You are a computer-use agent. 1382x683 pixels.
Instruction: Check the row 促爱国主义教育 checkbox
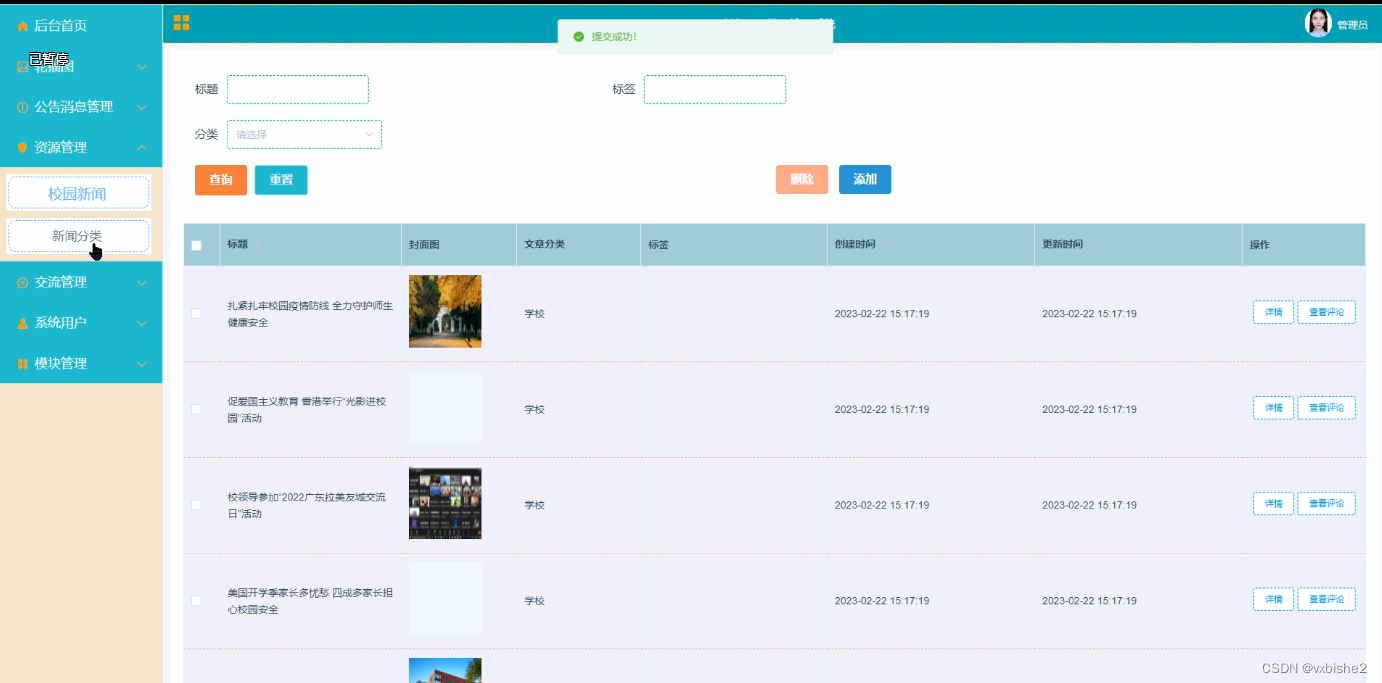(x=196, y=409)
